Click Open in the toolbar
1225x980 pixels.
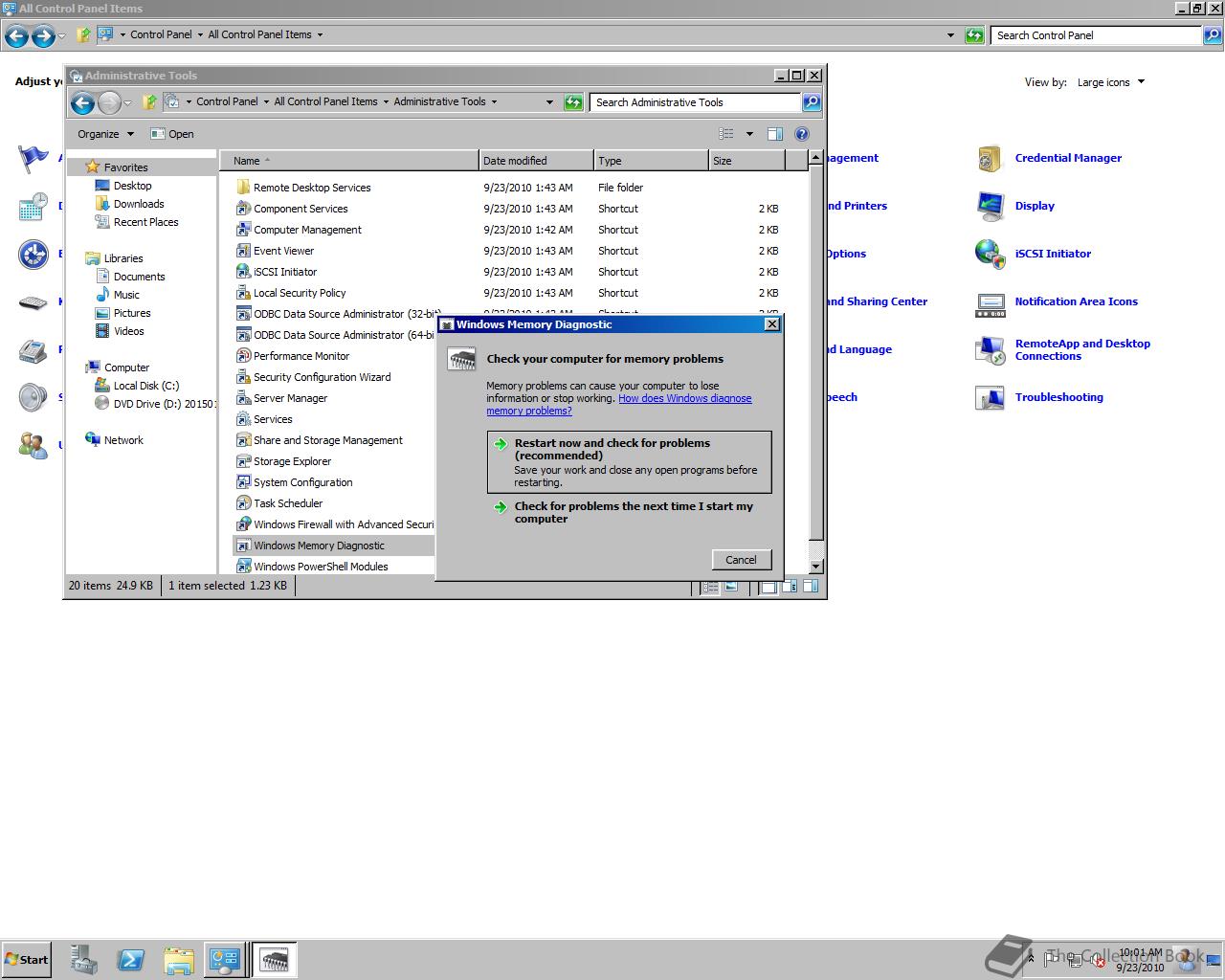tap(172, 134)
